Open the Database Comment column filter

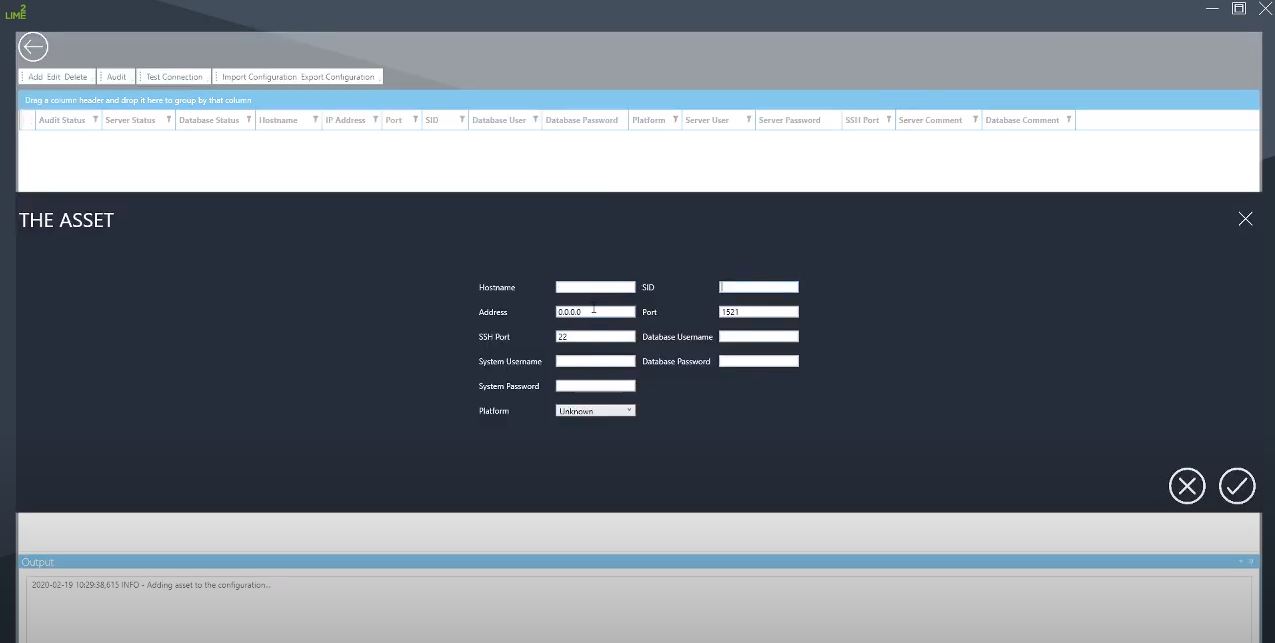pyautogui.click(x=1069, y=120)
